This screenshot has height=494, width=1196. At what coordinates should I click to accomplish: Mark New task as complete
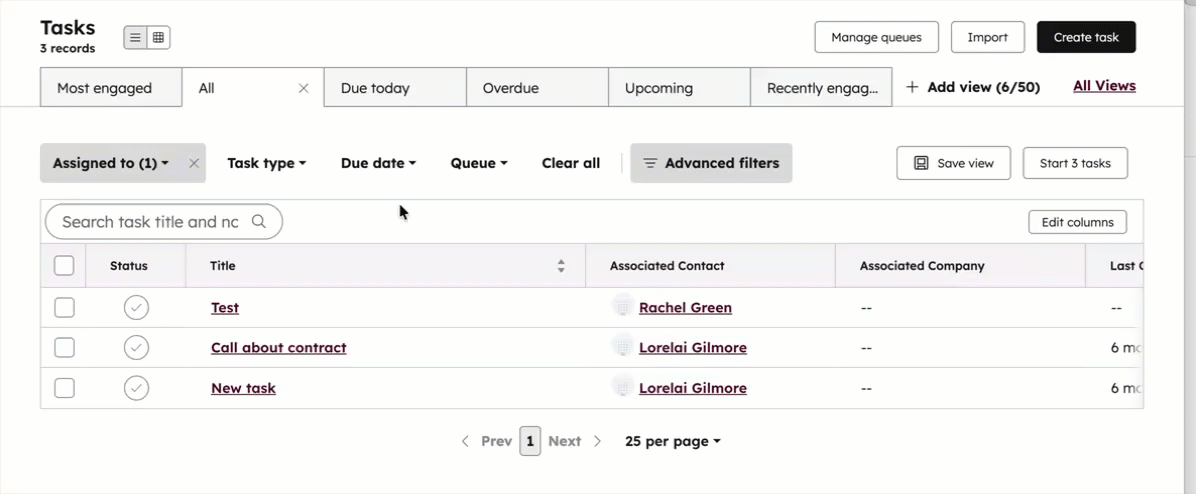(137, 388)
